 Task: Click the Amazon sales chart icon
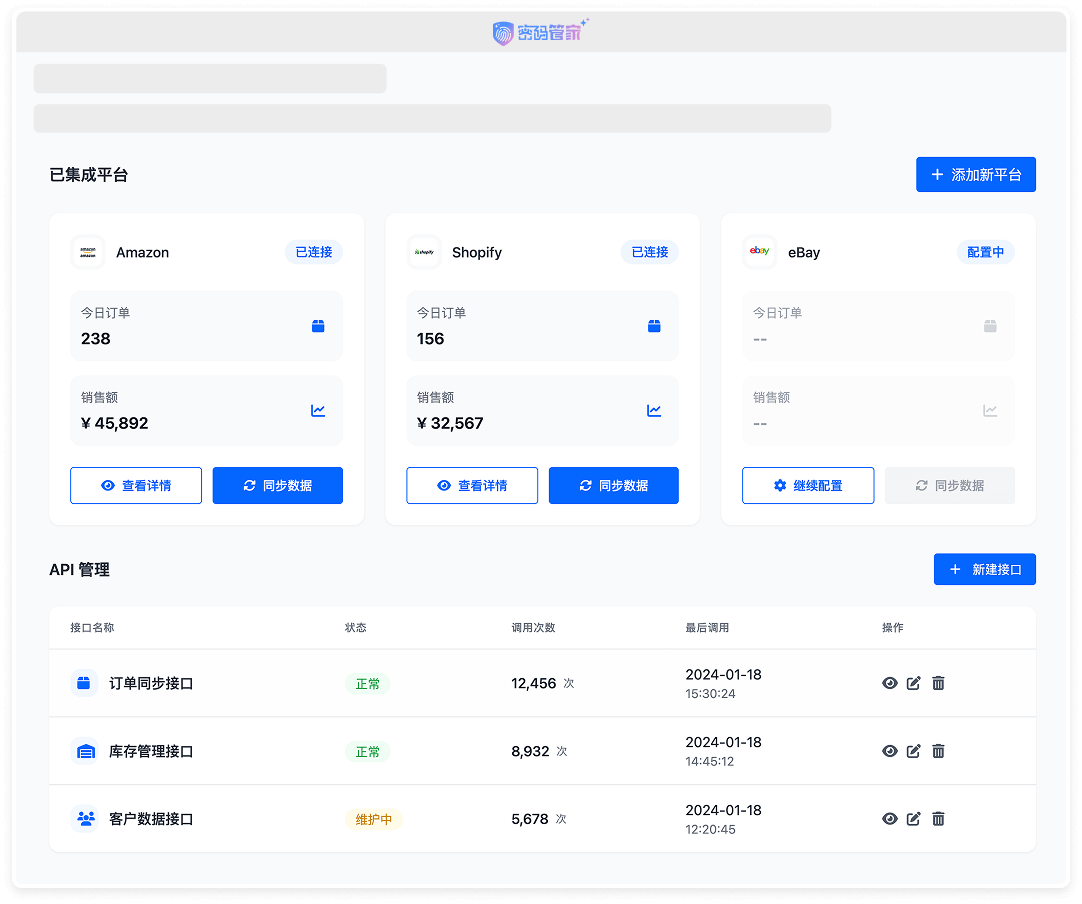318,410
